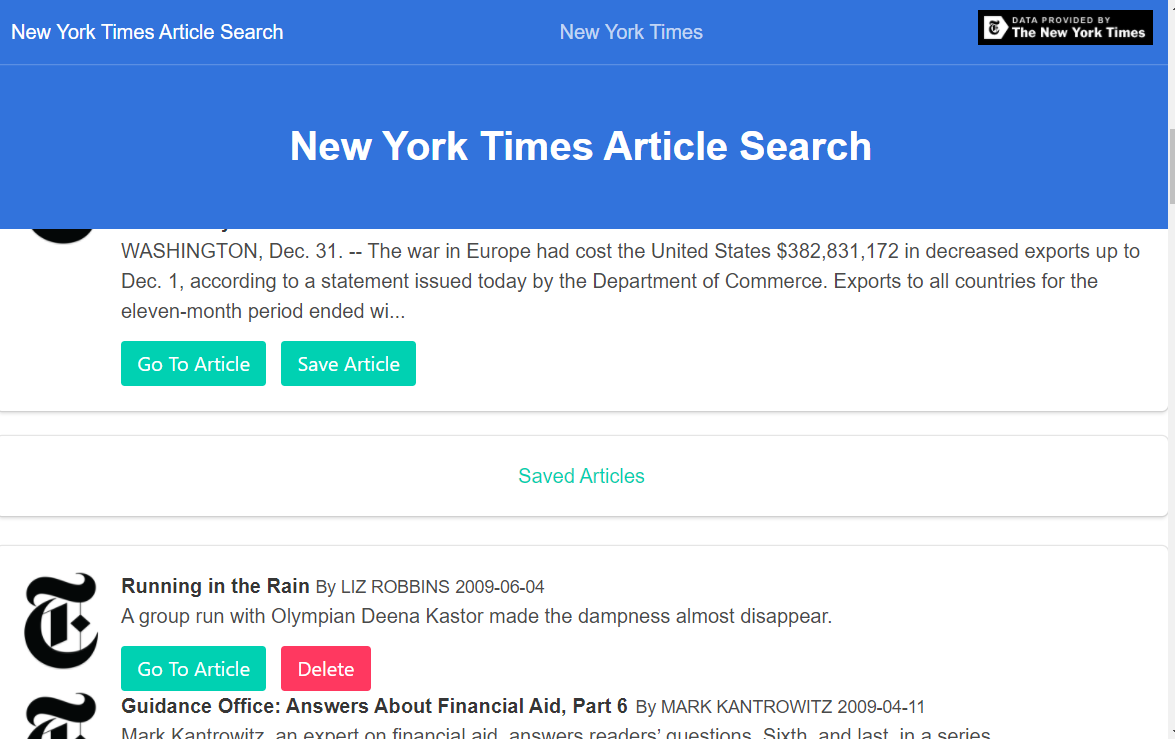Save the WASHINGTON exports article
Viewport: 1175px width, 739px height.
(348, 364)
